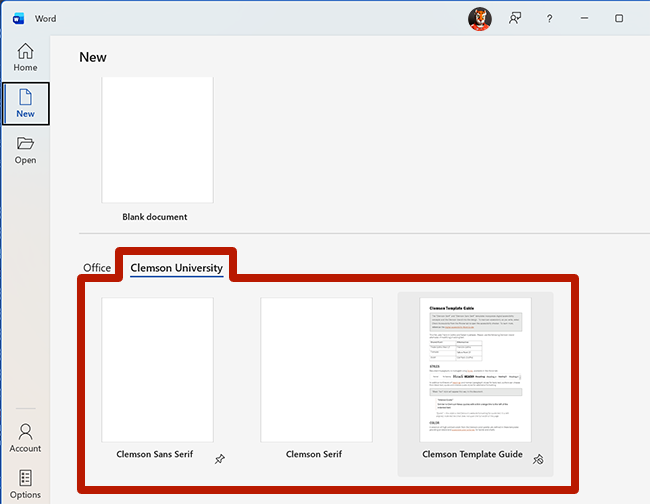The image size is (650, 504).
Task: Click the Clemson Serif label
Action: (314, 454)
